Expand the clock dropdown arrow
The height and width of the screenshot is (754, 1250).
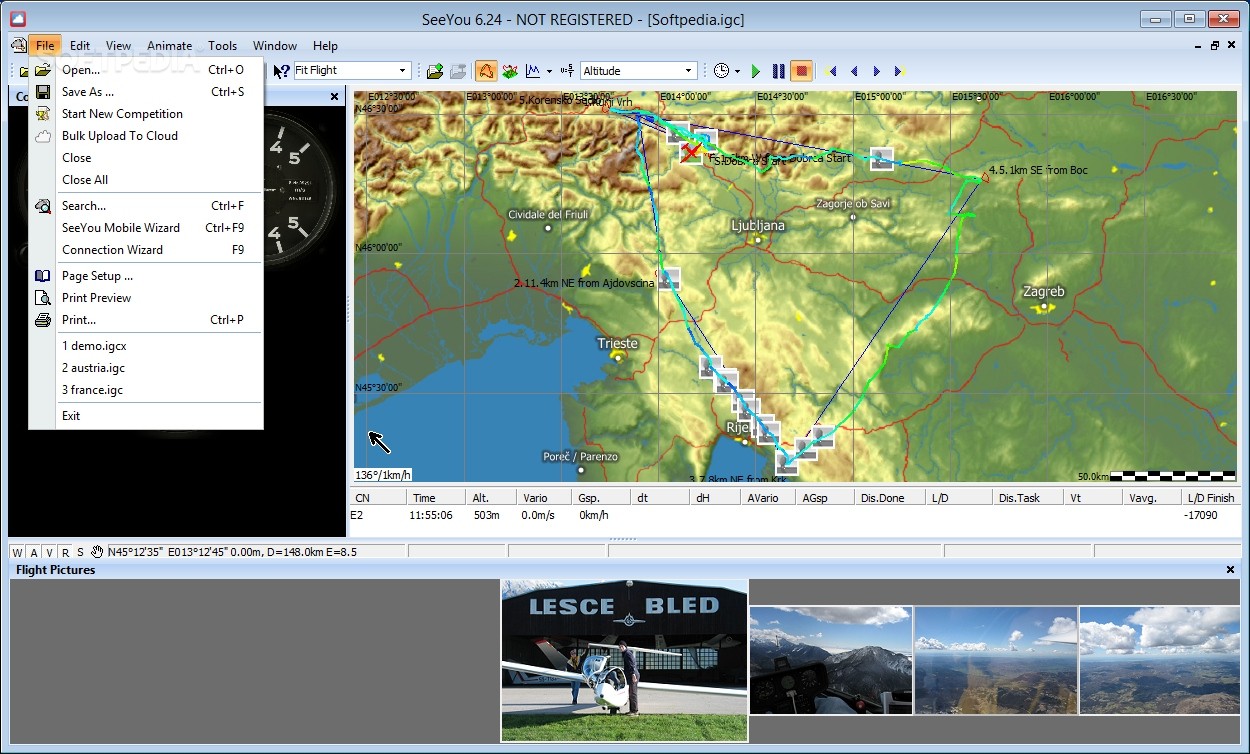point(738,71)
